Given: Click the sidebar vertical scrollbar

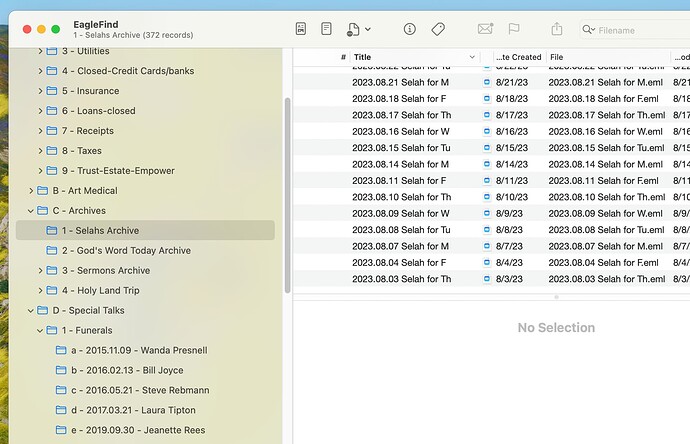Looking at the screenshot, I should tap(288, 195).
